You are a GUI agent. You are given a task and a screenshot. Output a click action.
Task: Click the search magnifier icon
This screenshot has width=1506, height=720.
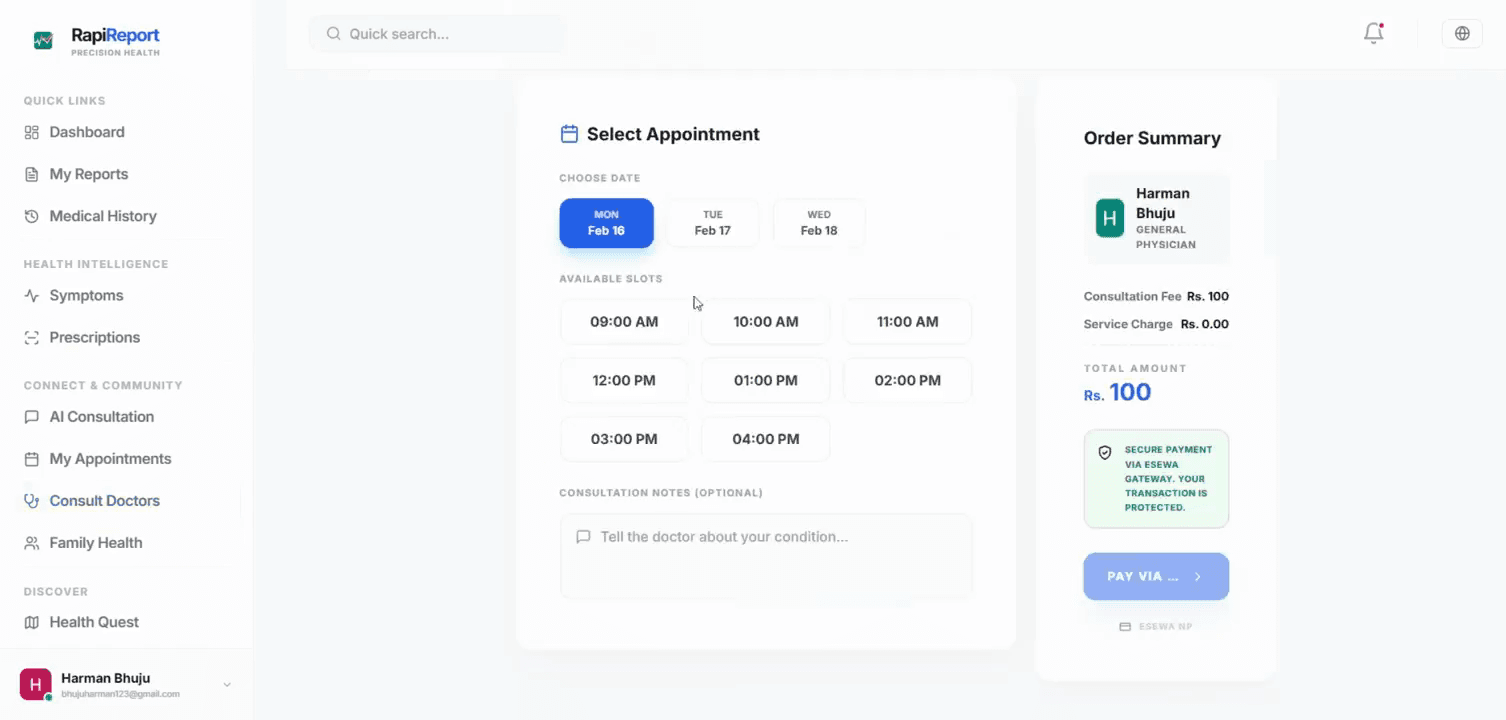334,34
